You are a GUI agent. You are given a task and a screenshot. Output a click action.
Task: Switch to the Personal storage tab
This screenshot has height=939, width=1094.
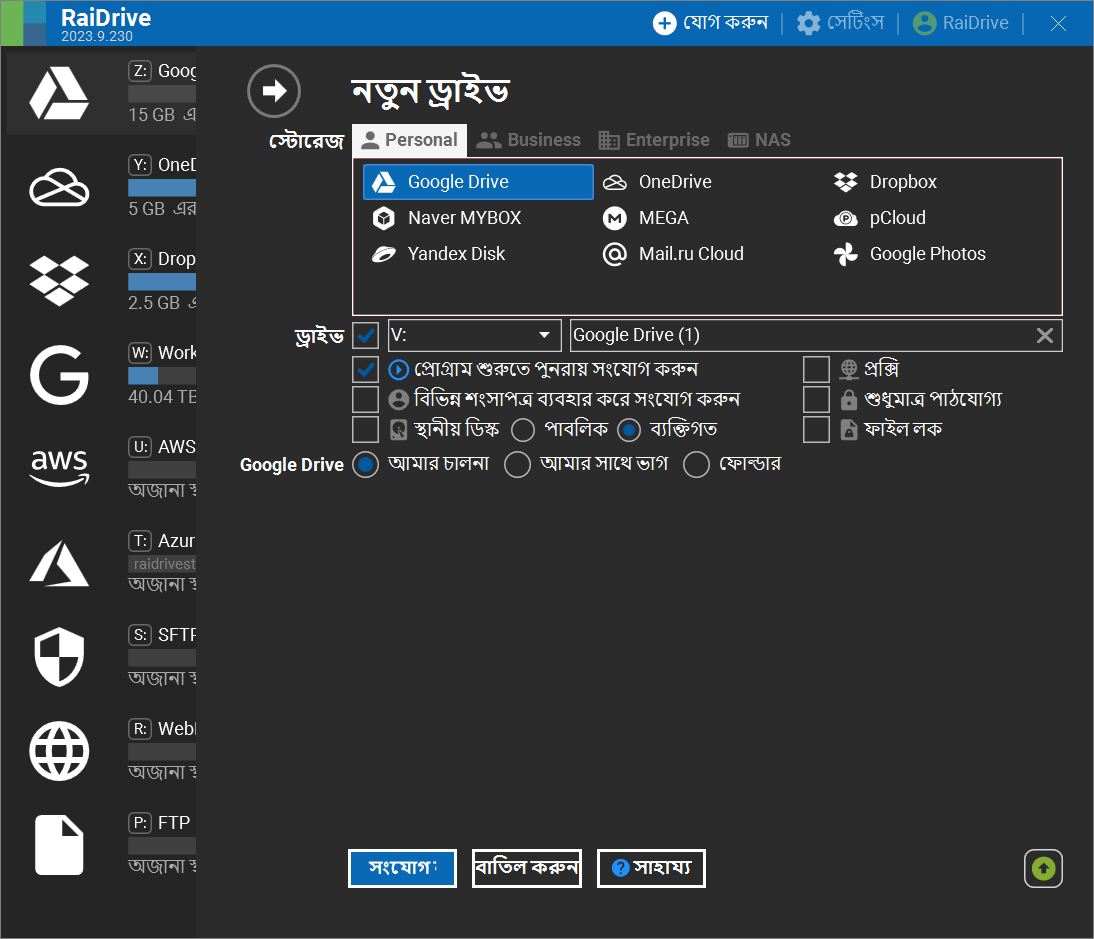(410, 140)
